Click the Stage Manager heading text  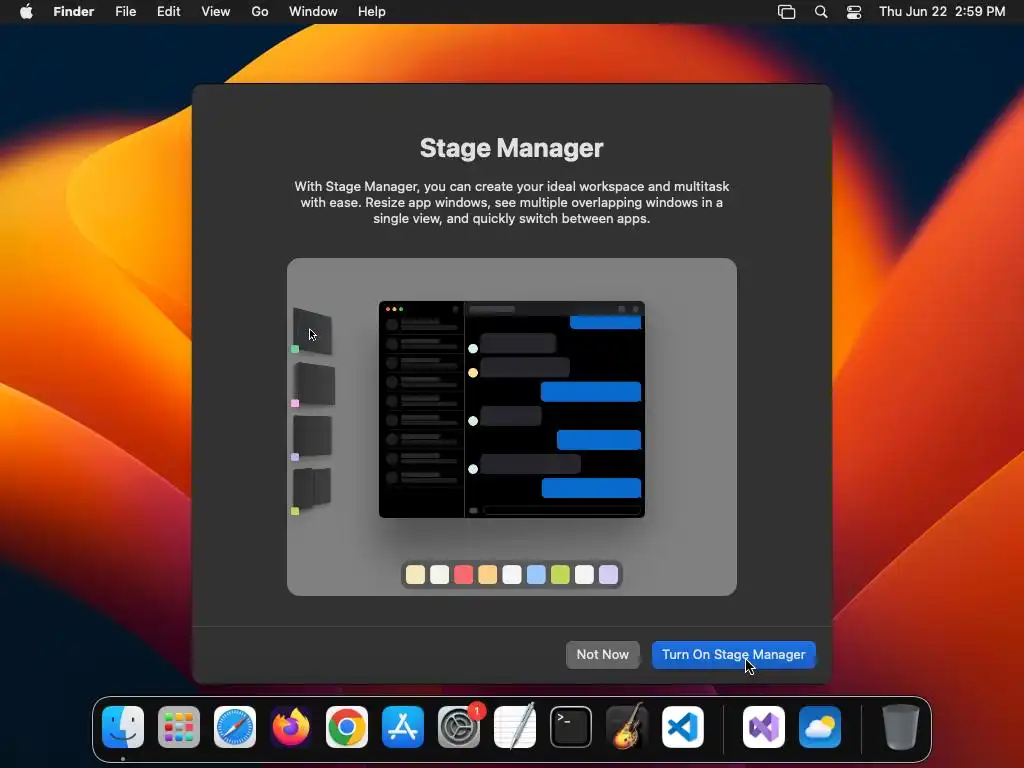(511, 148)
